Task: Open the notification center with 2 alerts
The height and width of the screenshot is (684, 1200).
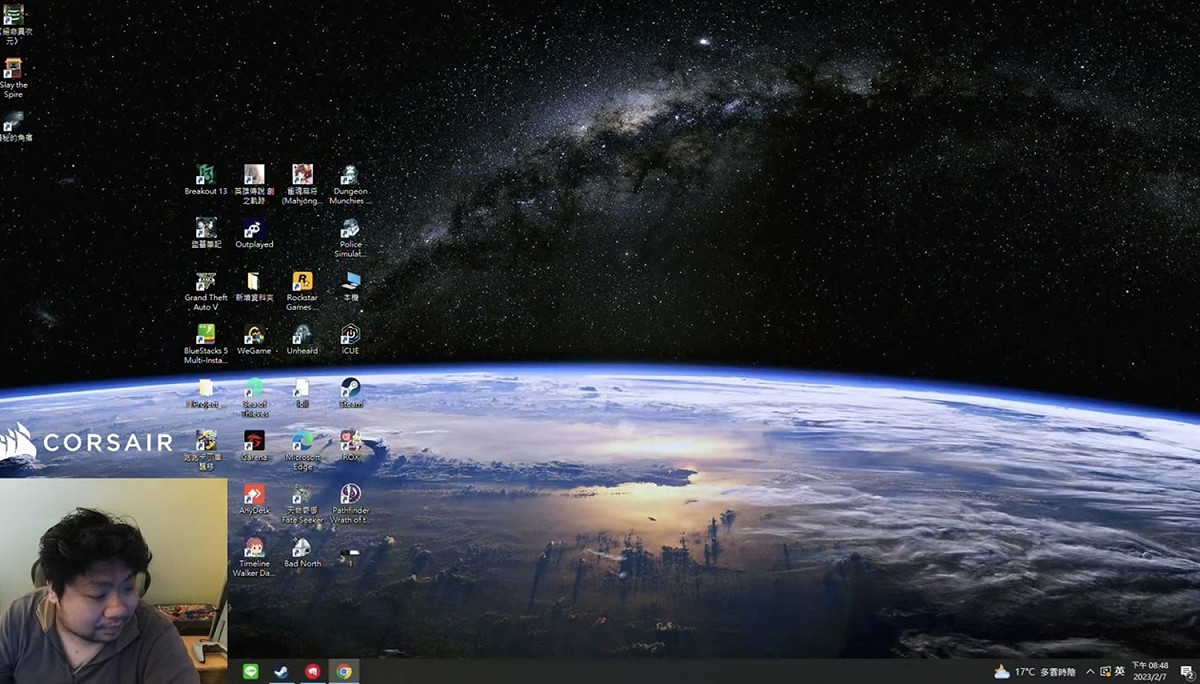Action: [1185, 671]
